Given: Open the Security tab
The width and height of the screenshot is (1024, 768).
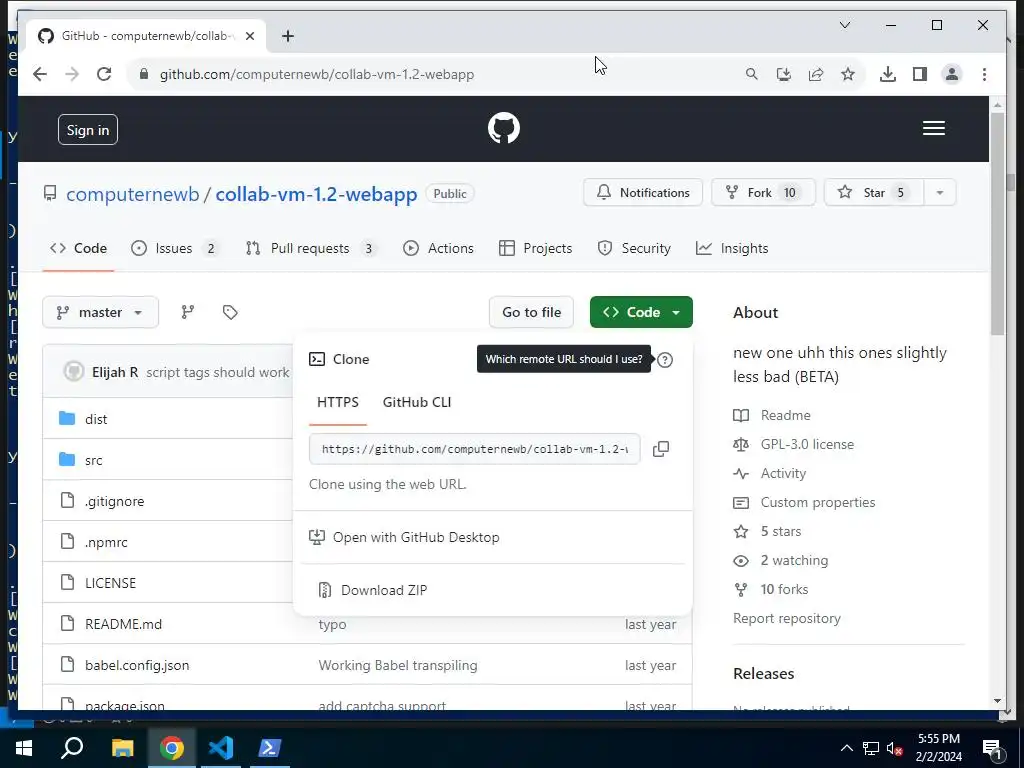Looking at the screenshot, I should 634,248.
